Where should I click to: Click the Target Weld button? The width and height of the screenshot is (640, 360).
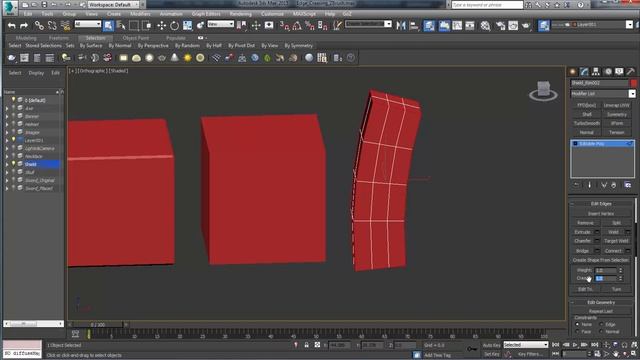[616, 241]
